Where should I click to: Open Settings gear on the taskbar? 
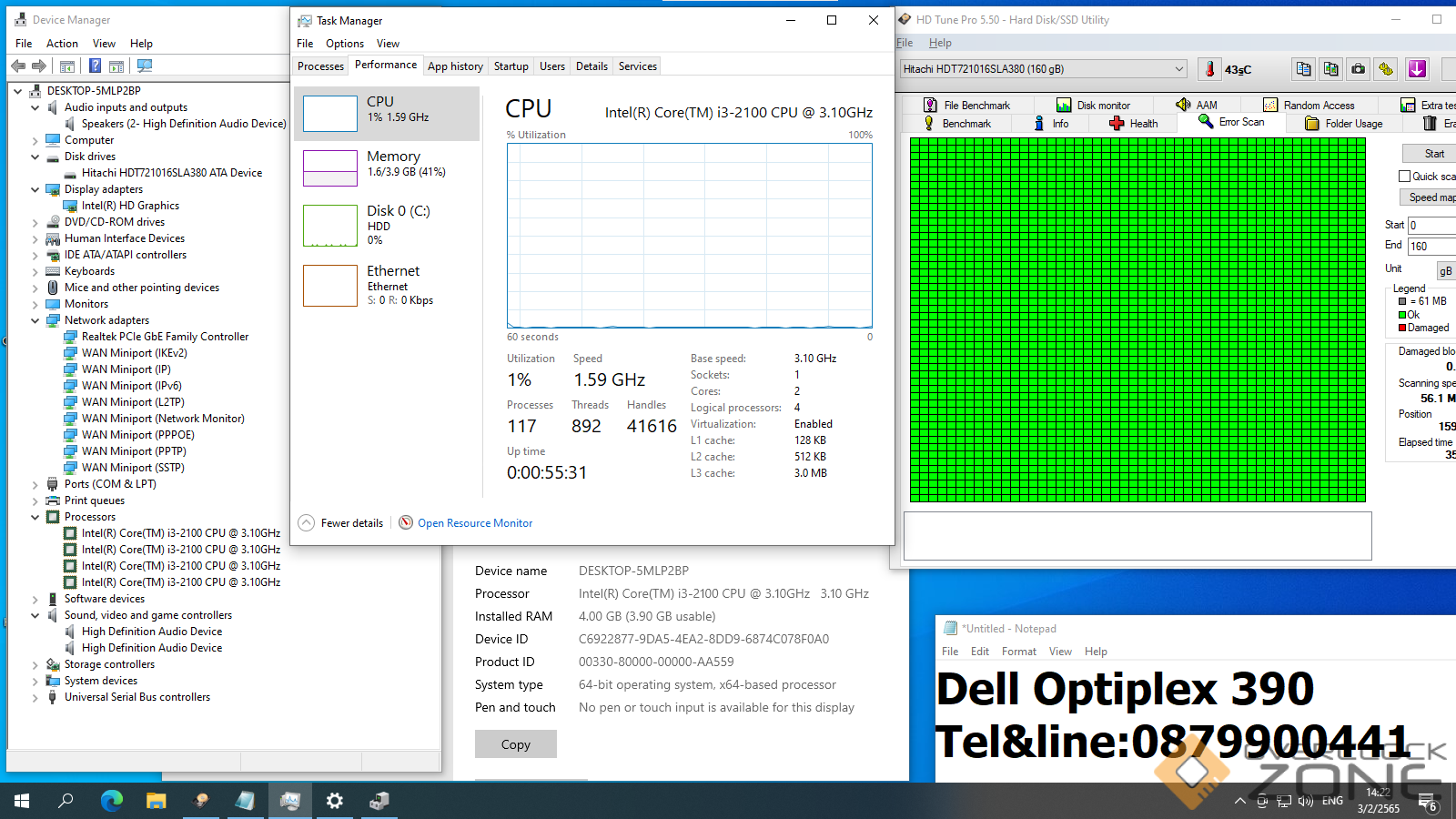[x=335, y=801]
